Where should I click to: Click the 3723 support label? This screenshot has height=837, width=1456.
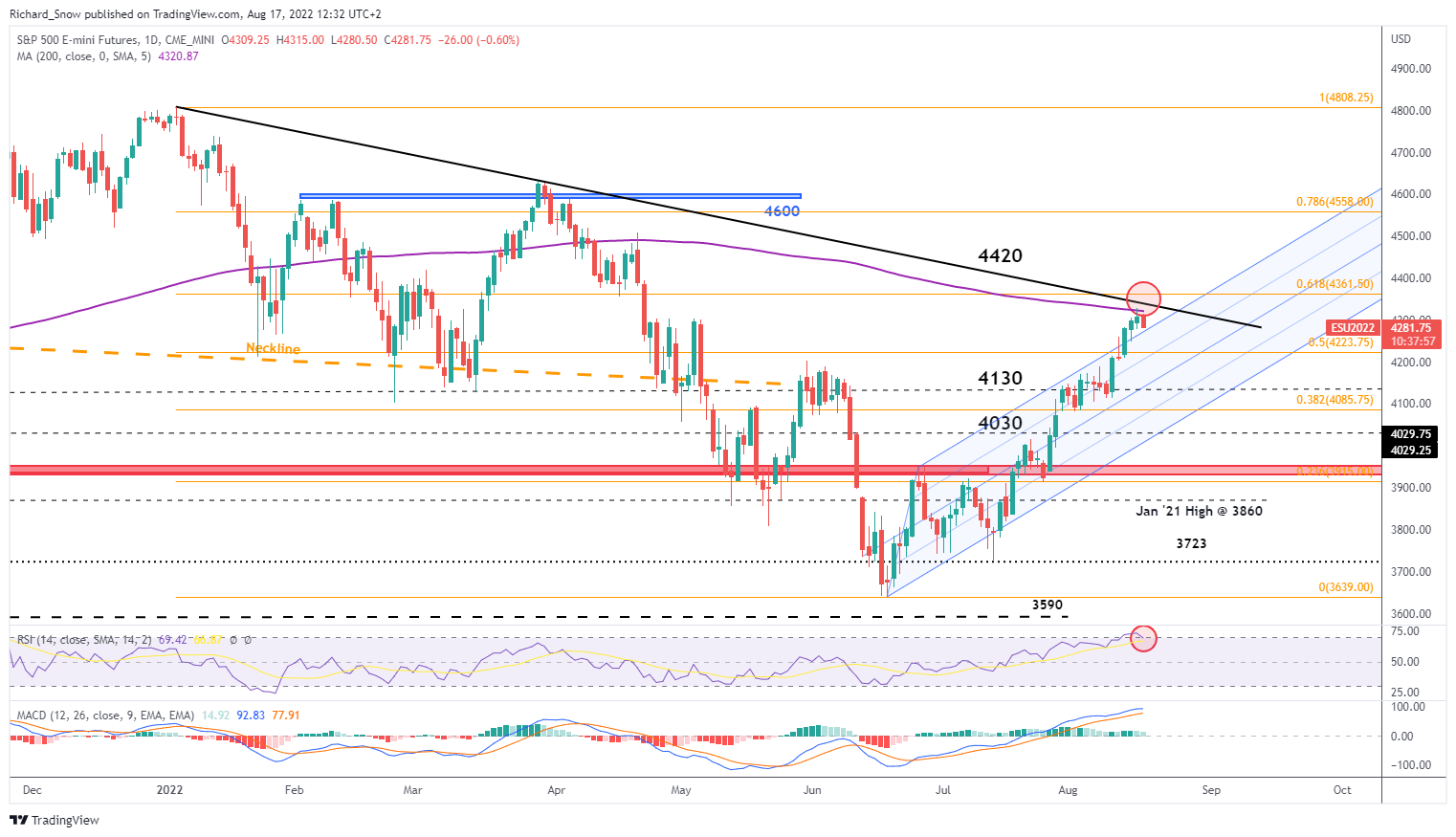pos(1191,543)
